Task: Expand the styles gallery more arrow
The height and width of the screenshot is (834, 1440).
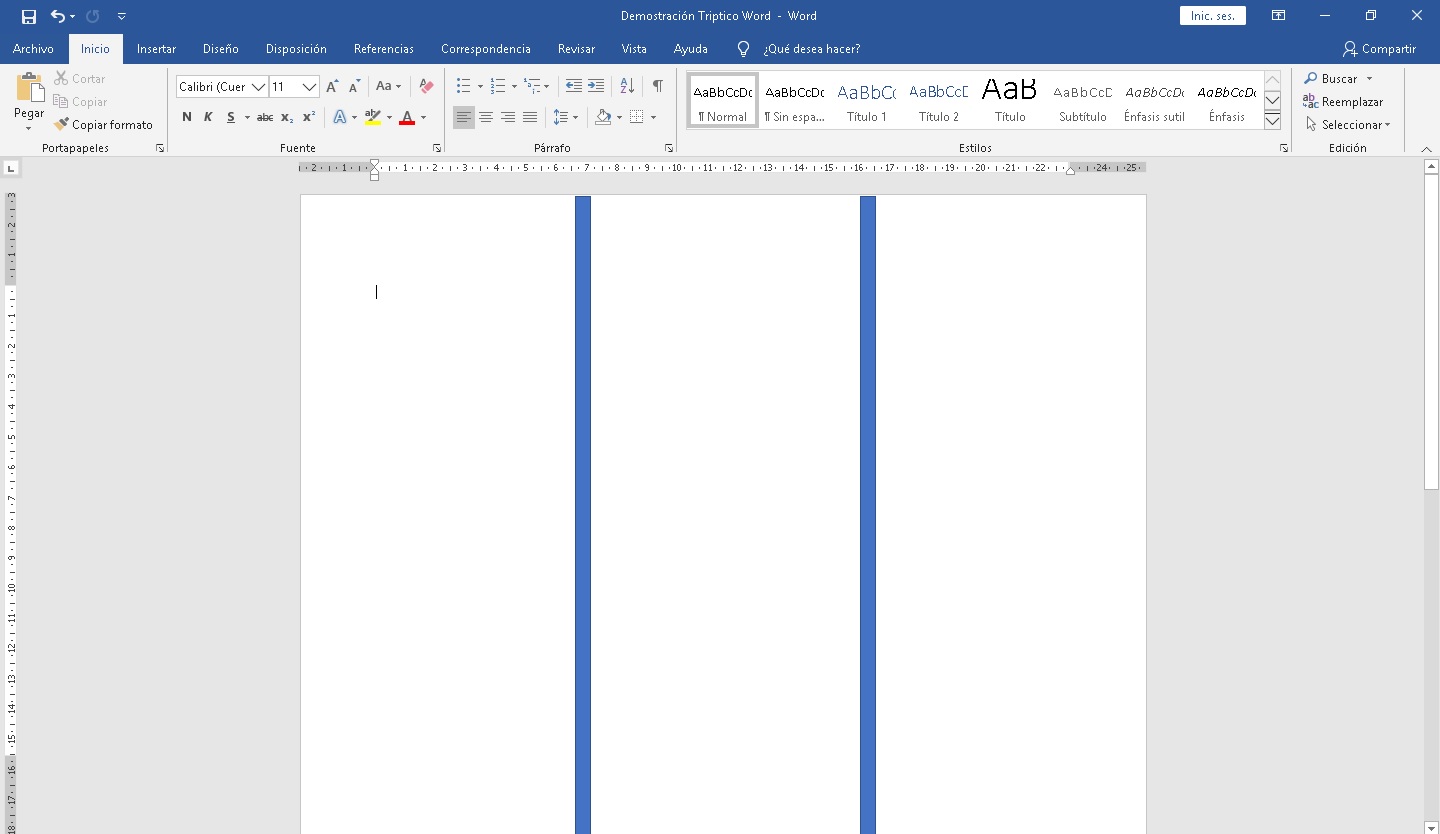Action: pyautogui.click(x=1272, y=121)
